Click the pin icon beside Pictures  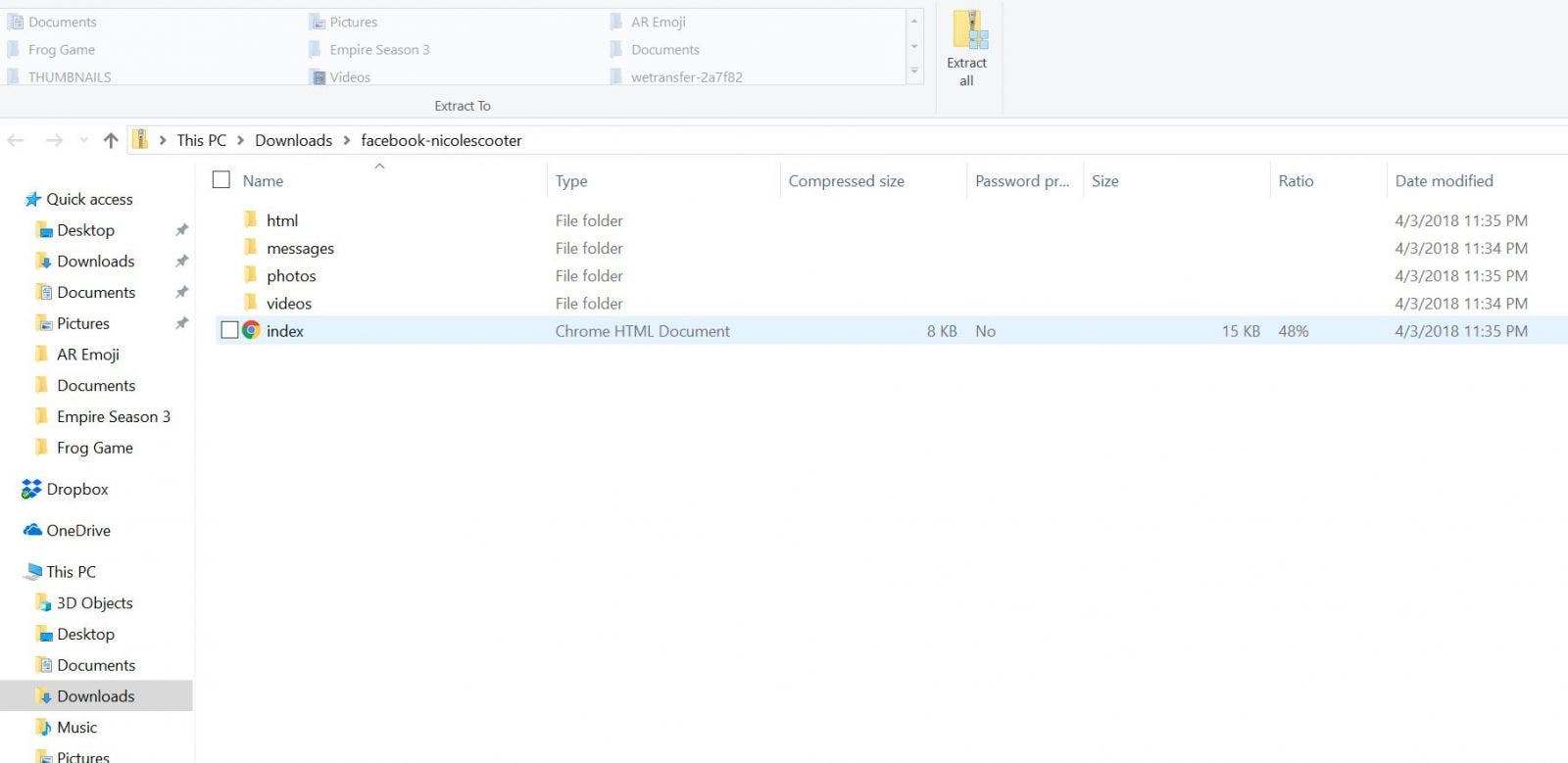tap(181, 323)
